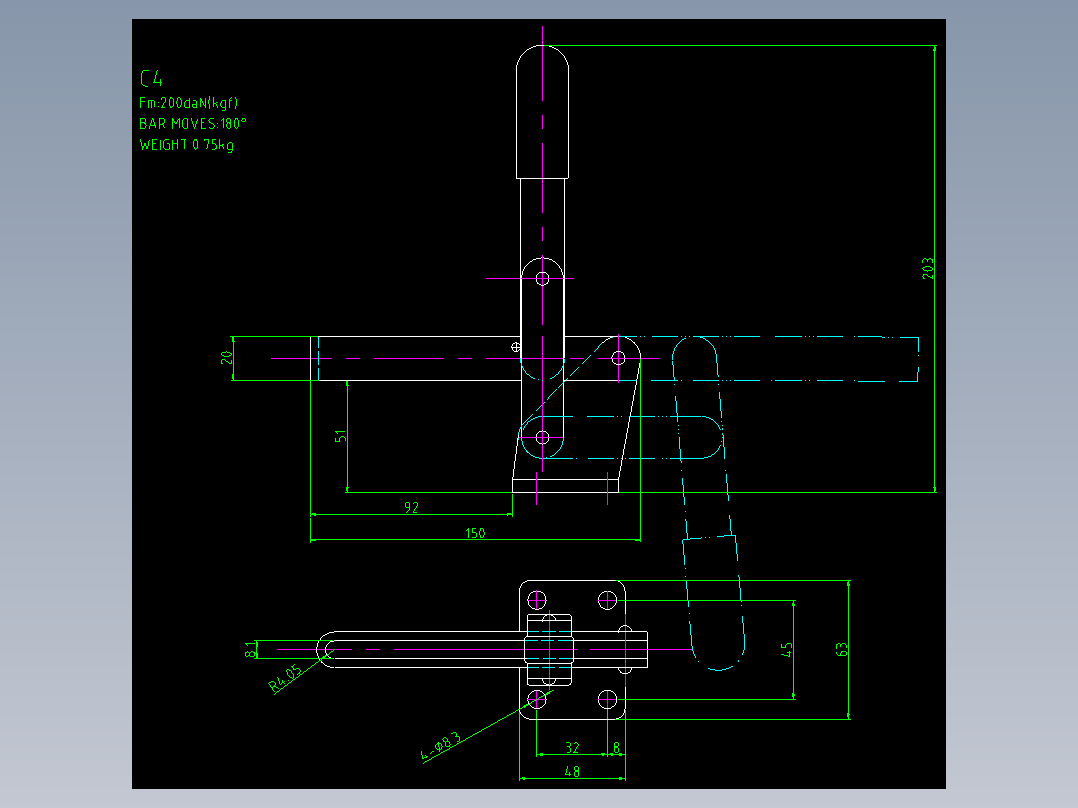Select the 32 hole spacing dimension

(x=572, y=747)
